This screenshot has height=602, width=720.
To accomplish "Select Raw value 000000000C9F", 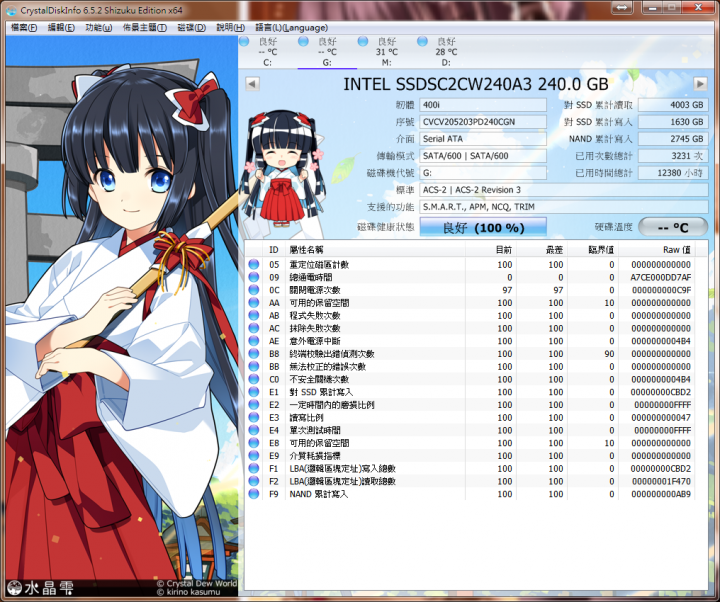I will tap(662, 290).
